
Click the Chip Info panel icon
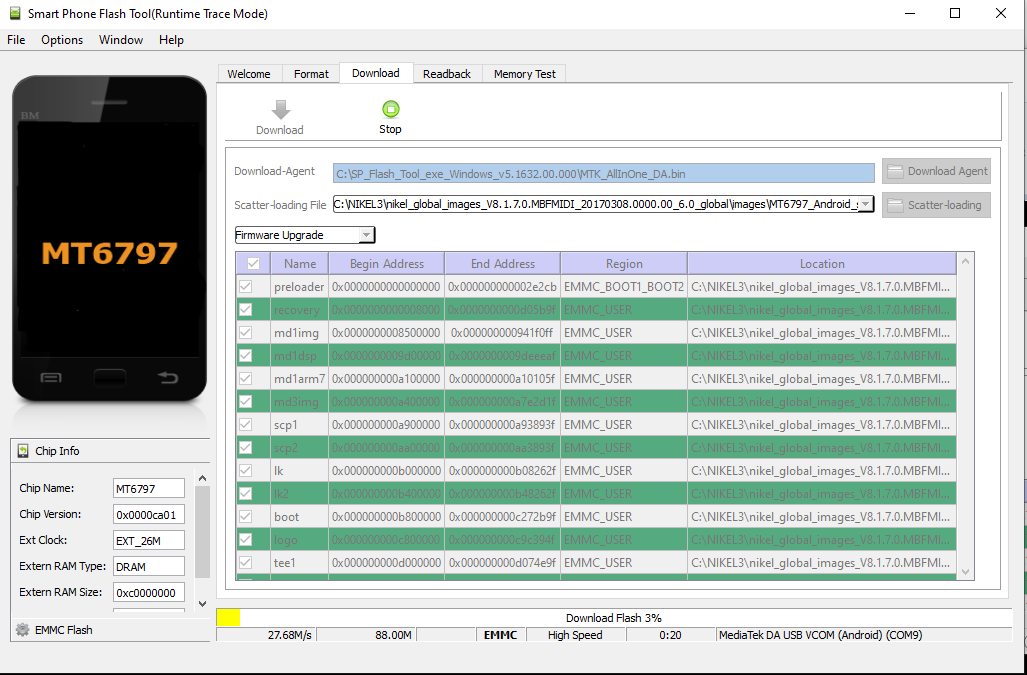(23, 451)
